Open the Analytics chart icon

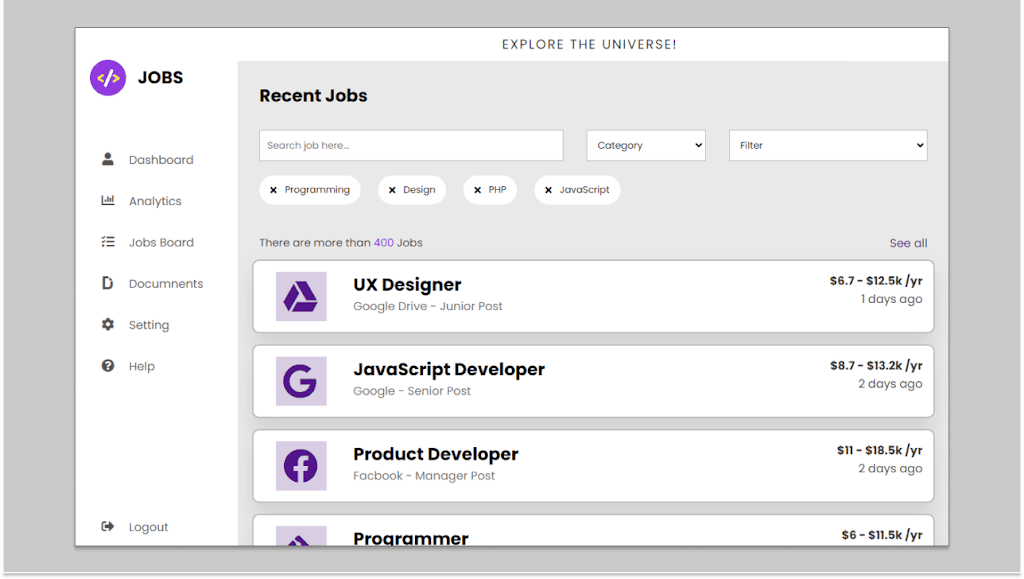coord(108,200)
